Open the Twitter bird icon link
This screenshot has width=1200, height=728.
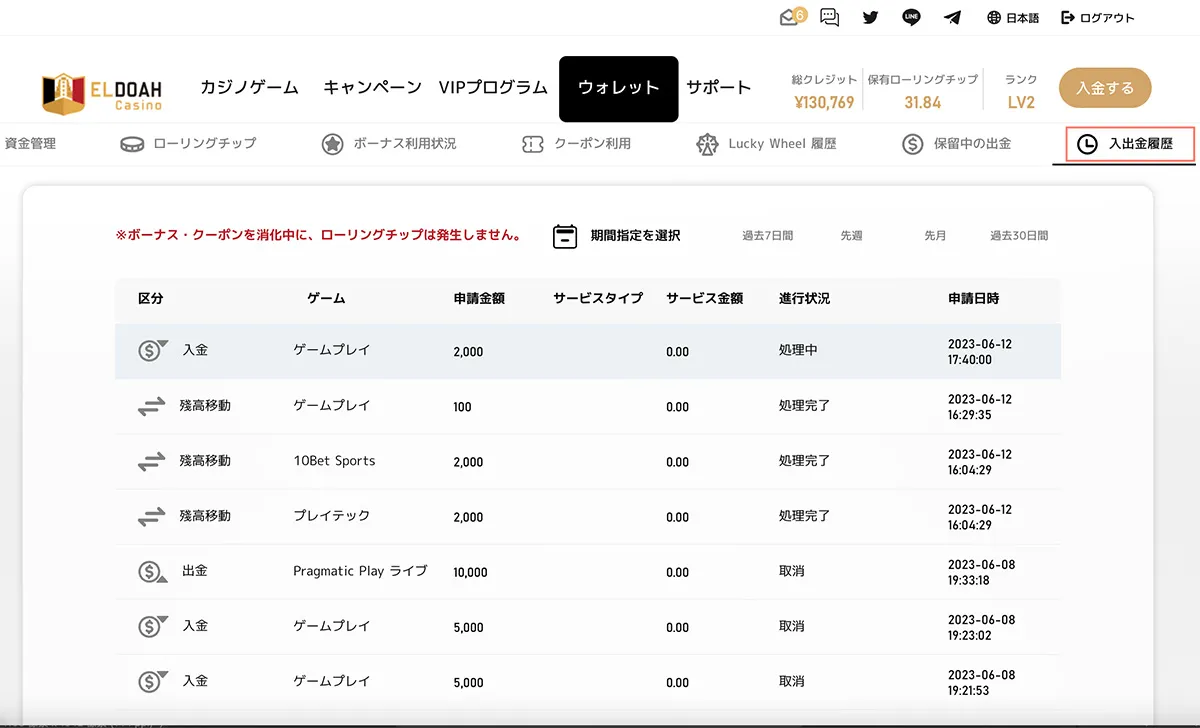click(870, 17)
